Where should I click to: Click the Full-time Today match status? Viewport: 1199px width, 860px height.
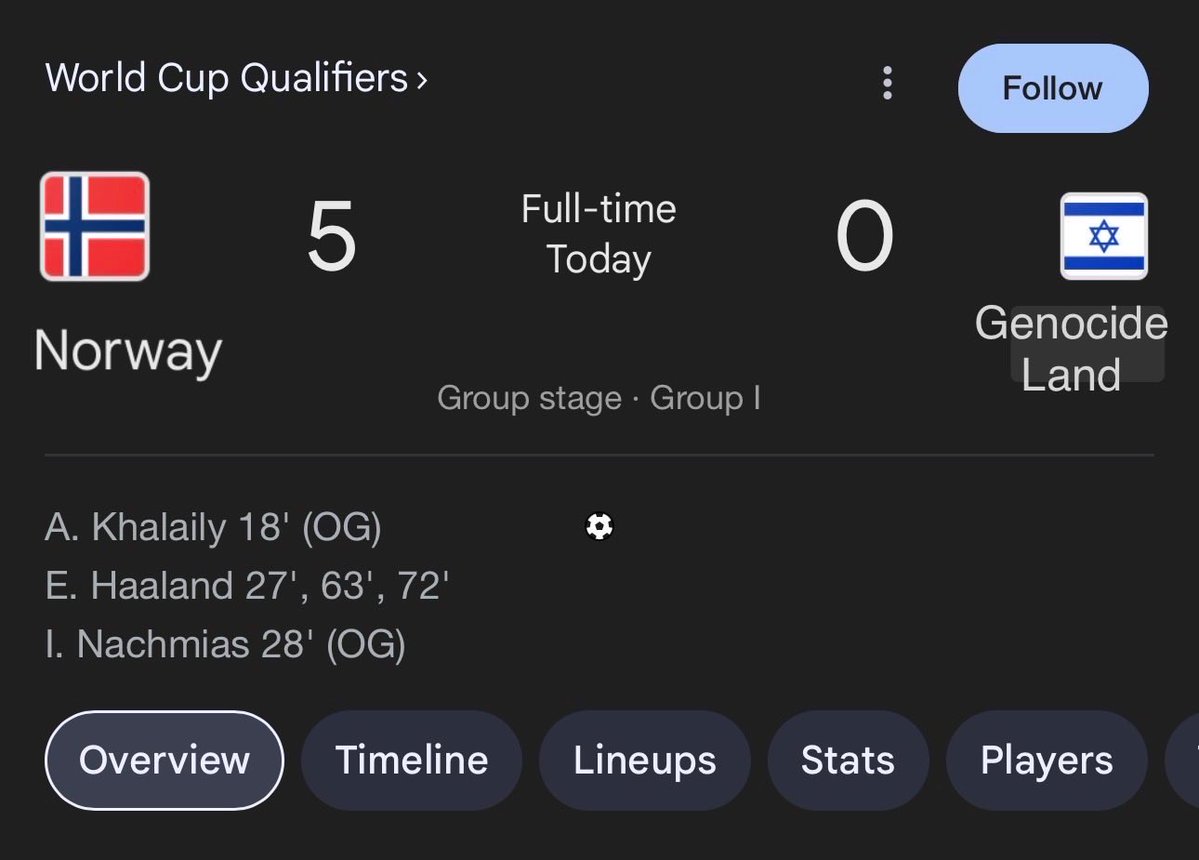599,234
